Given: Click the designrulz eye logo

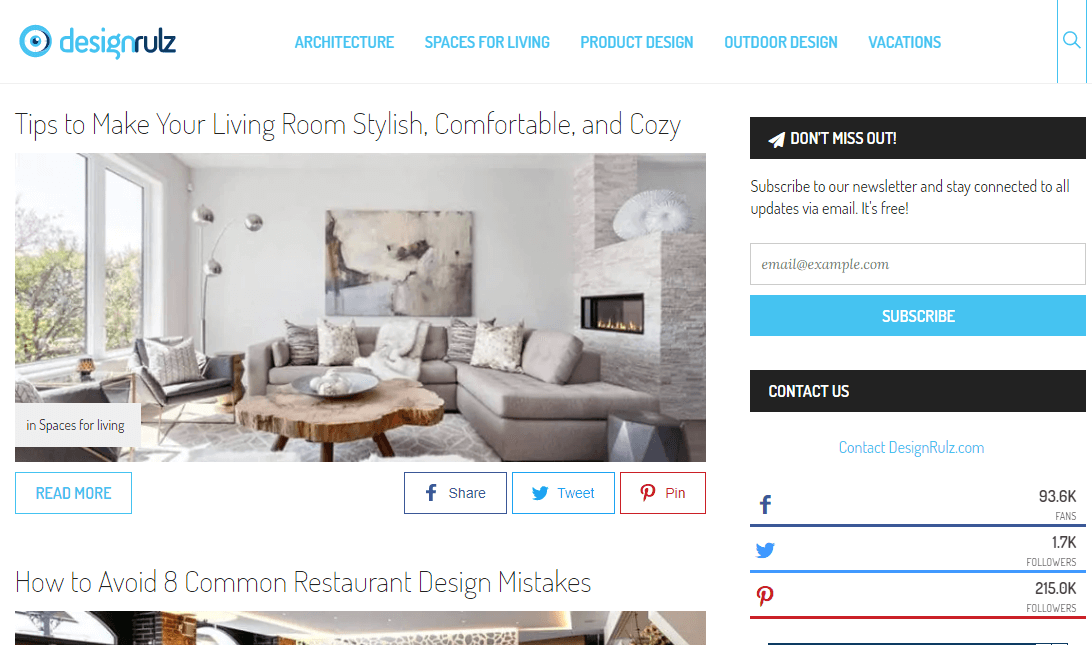Looking at the screenshot, I should click(x=35, y=41).
